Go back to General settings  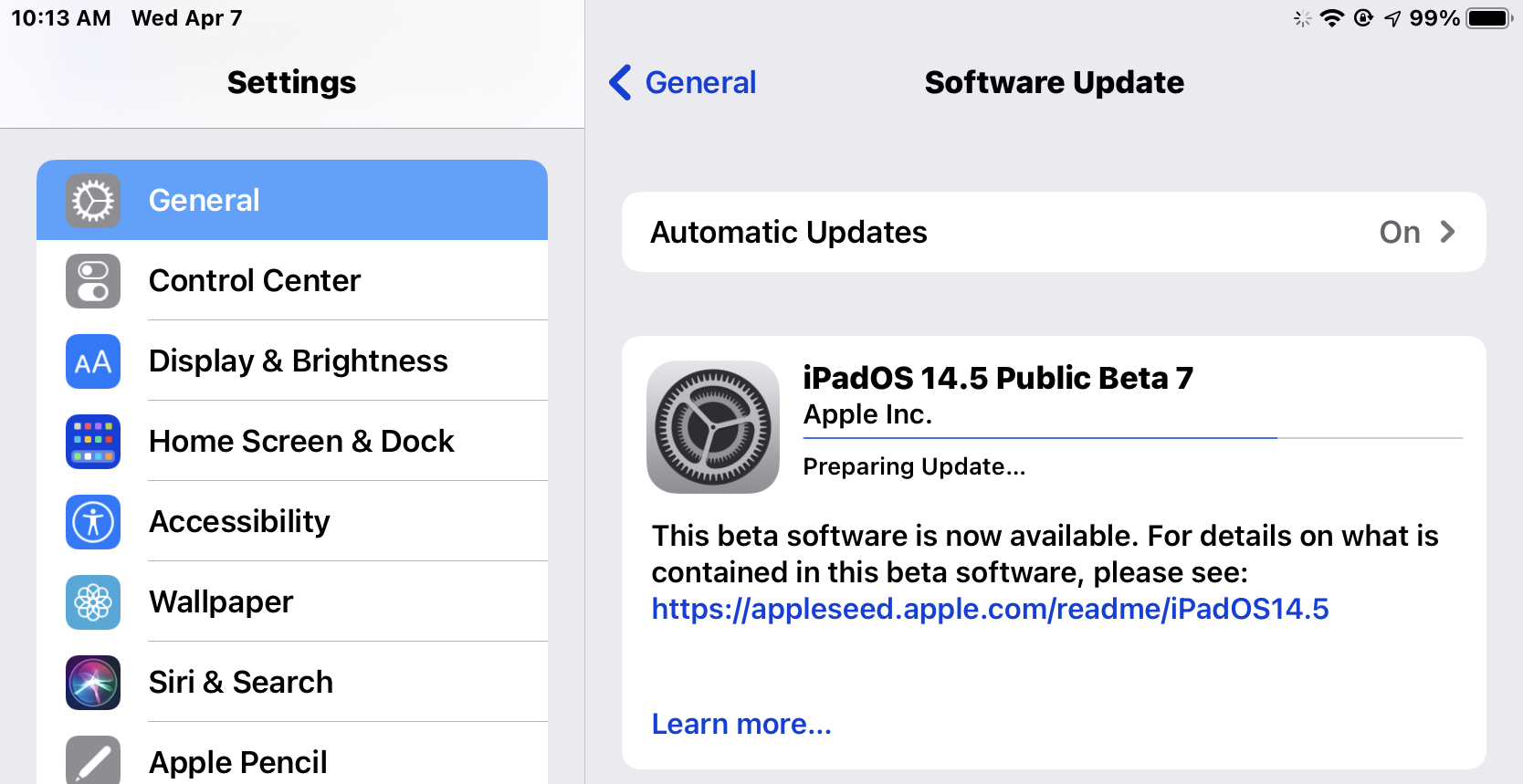pyautogui.click(x=683, y=82)
